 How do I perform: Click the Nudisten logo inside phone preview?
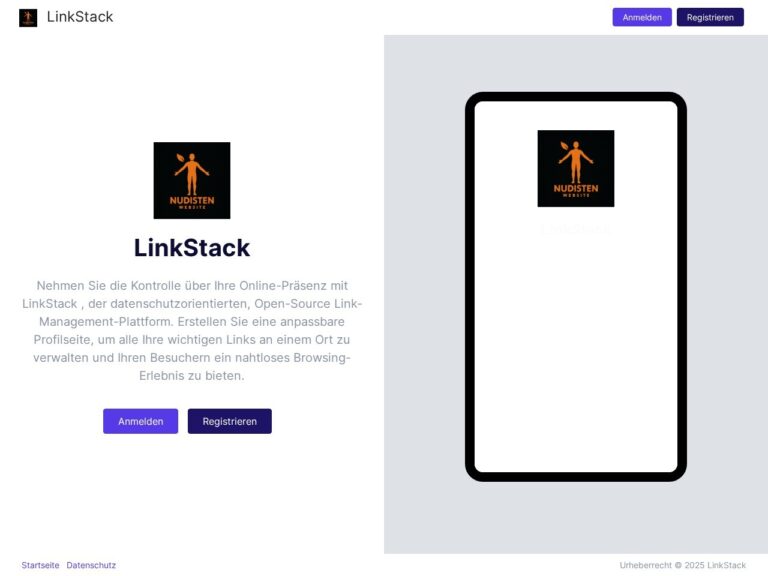tap(576, 168)
